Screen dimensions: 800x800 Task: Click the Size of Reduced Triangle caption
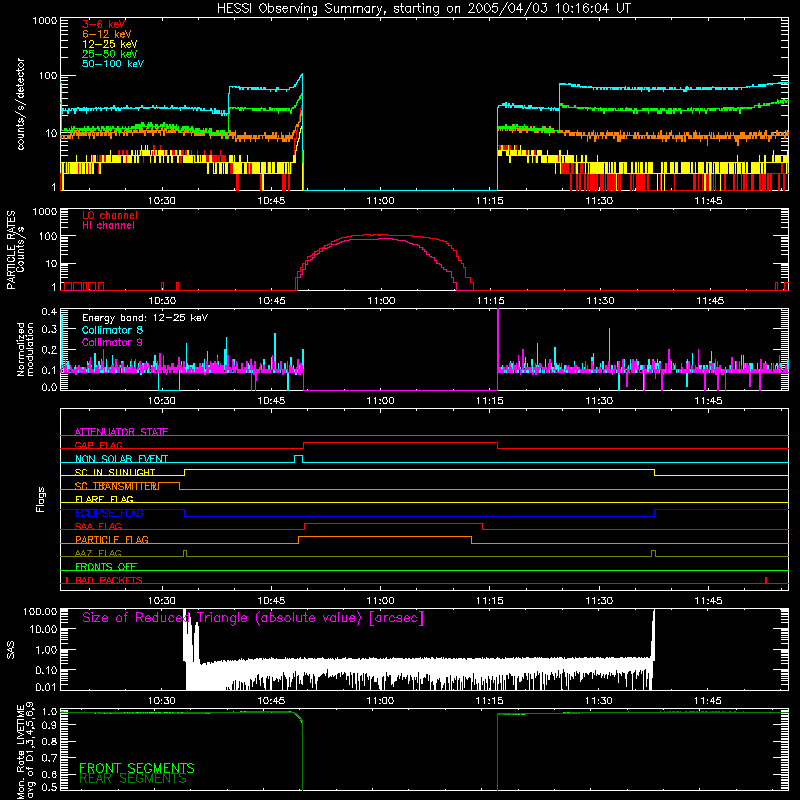(x=253, y=618)
